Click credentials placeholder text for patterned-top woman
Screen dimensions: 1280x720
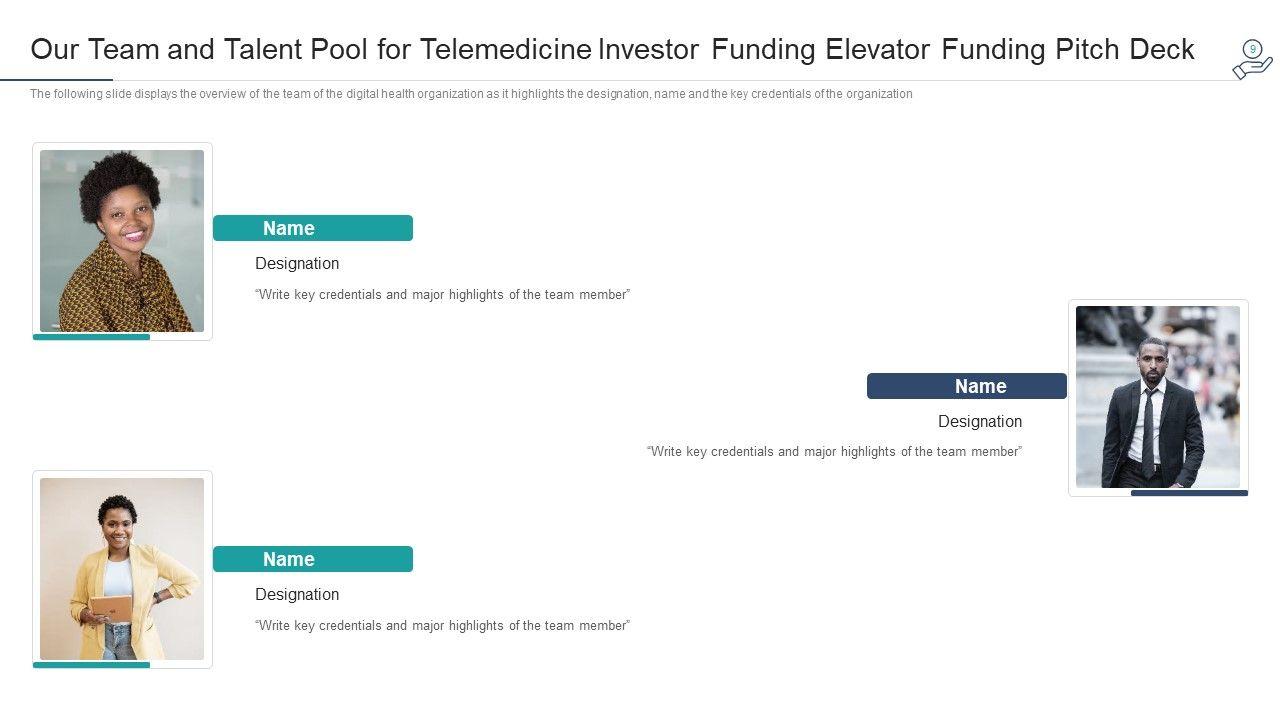pos(443,295)
